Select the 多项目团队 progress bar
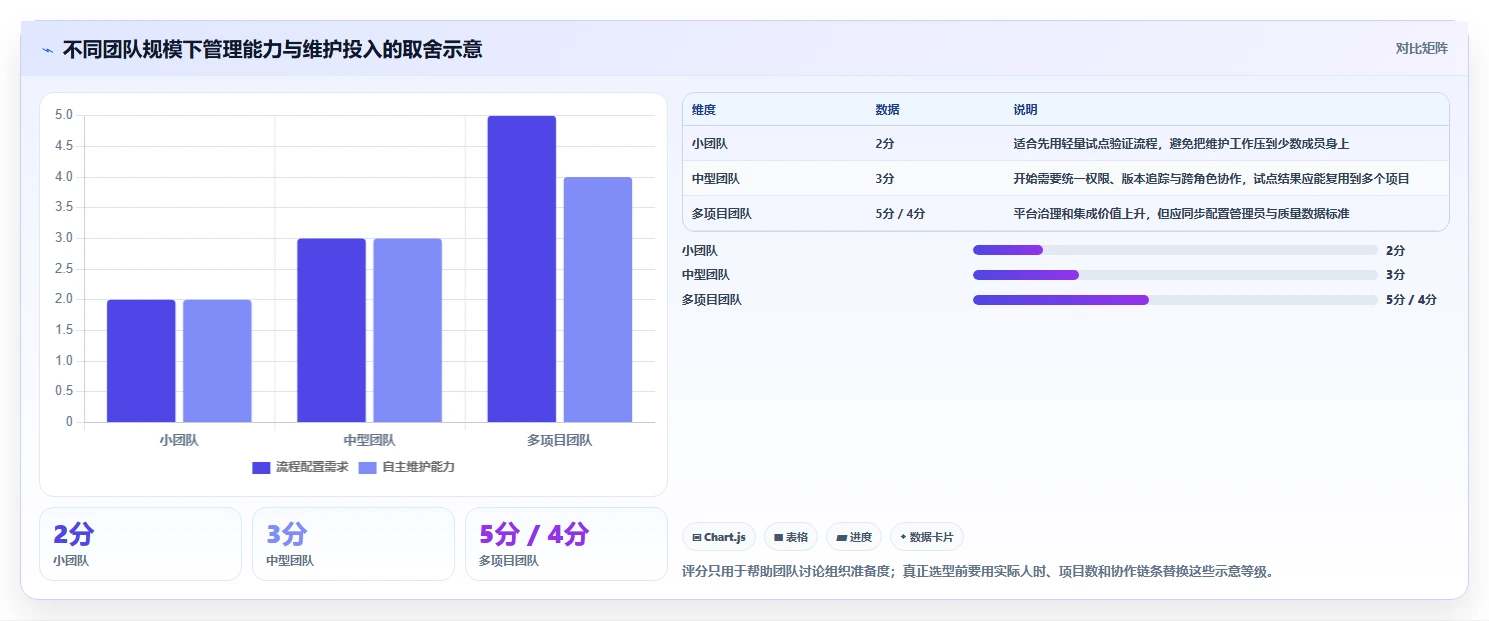 click(1175, 300)
